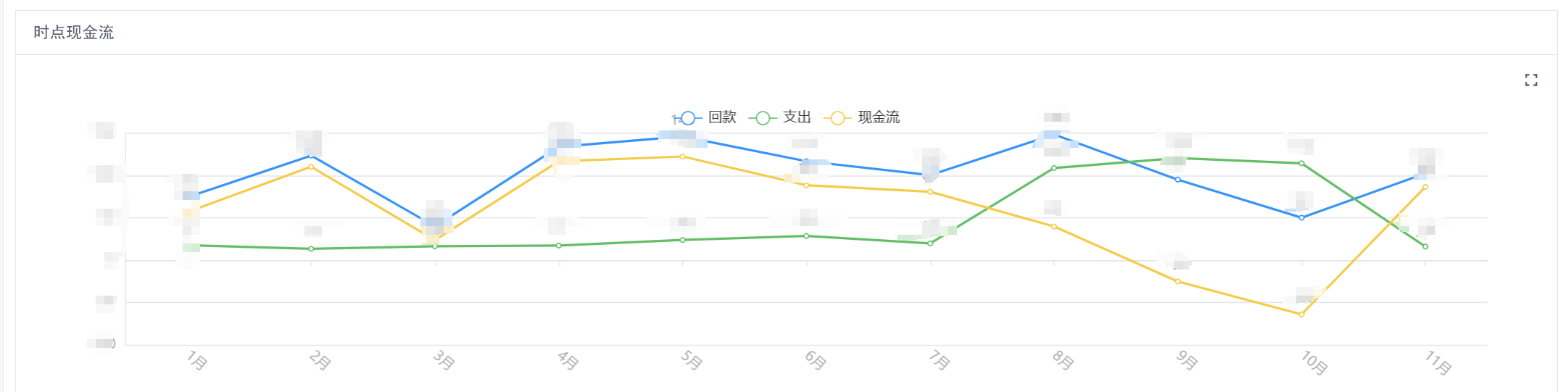Image resolution: width=1568 pixels, height=392 pixels.
Task: Click the blue 回款 legend circle marker
Action: click(x=688, y=117)
